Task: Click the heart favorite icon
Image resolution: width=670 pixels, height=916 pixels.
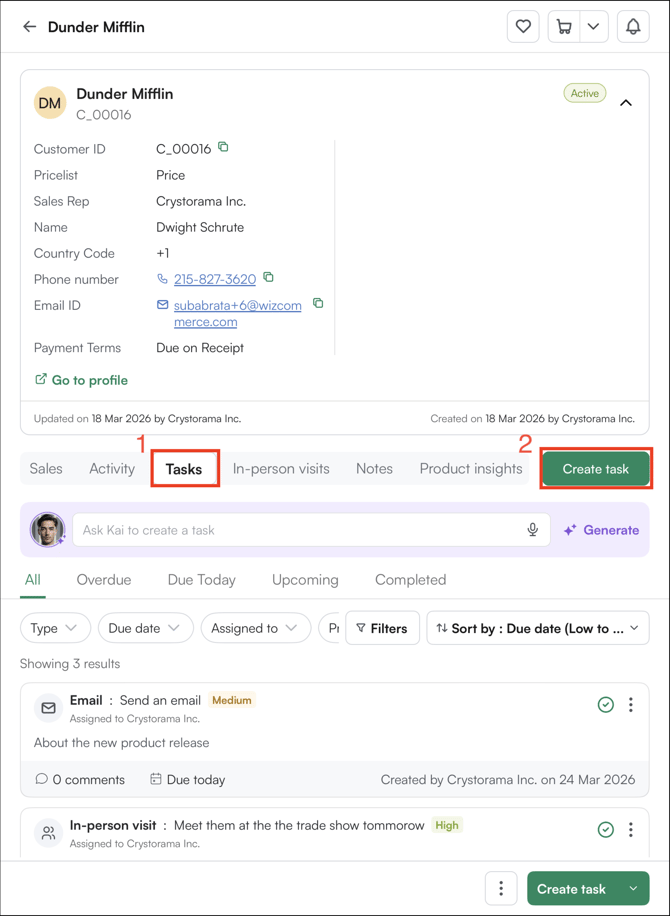Action: pyautogui.click(x=523, y=27)
